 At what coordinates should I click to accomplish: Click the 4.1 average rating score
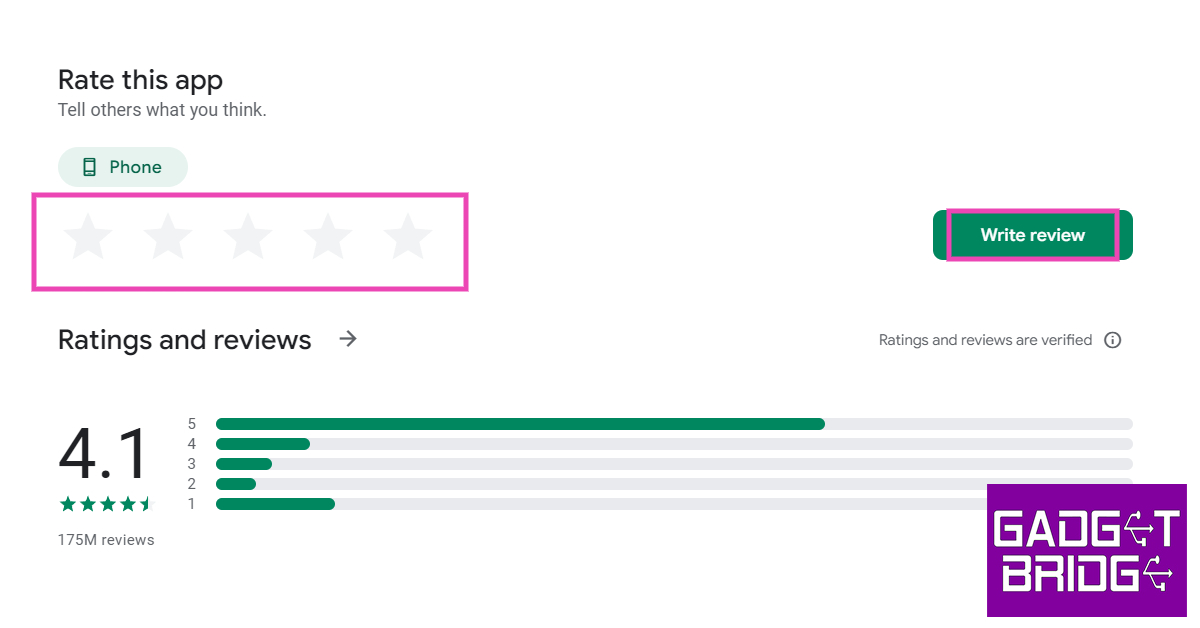(x=103, y=455)
